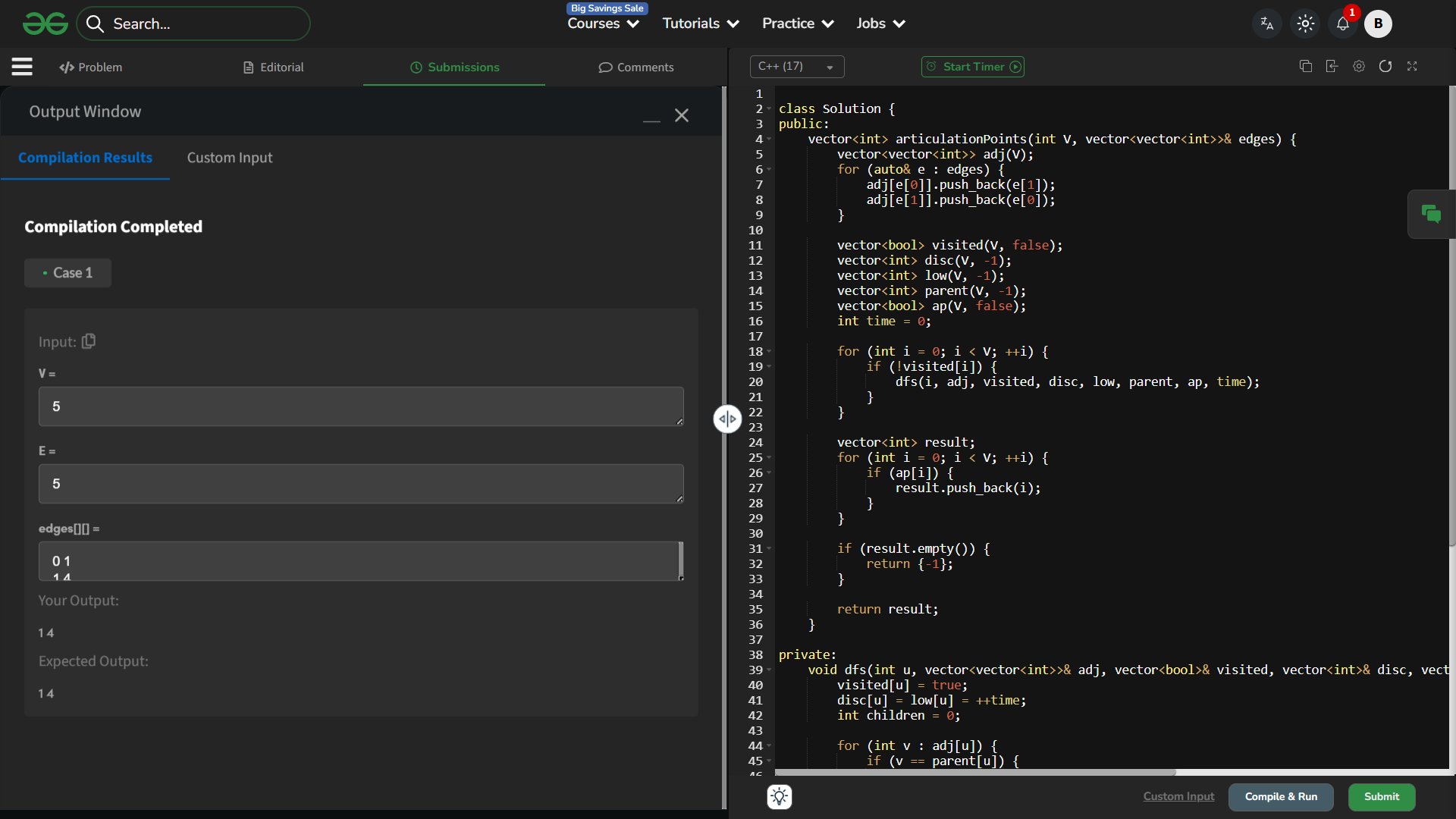Open editor settings gear icon
Image resolution: width=1456 pixels, height=819 pixels.
click(x=1358, y=66)
